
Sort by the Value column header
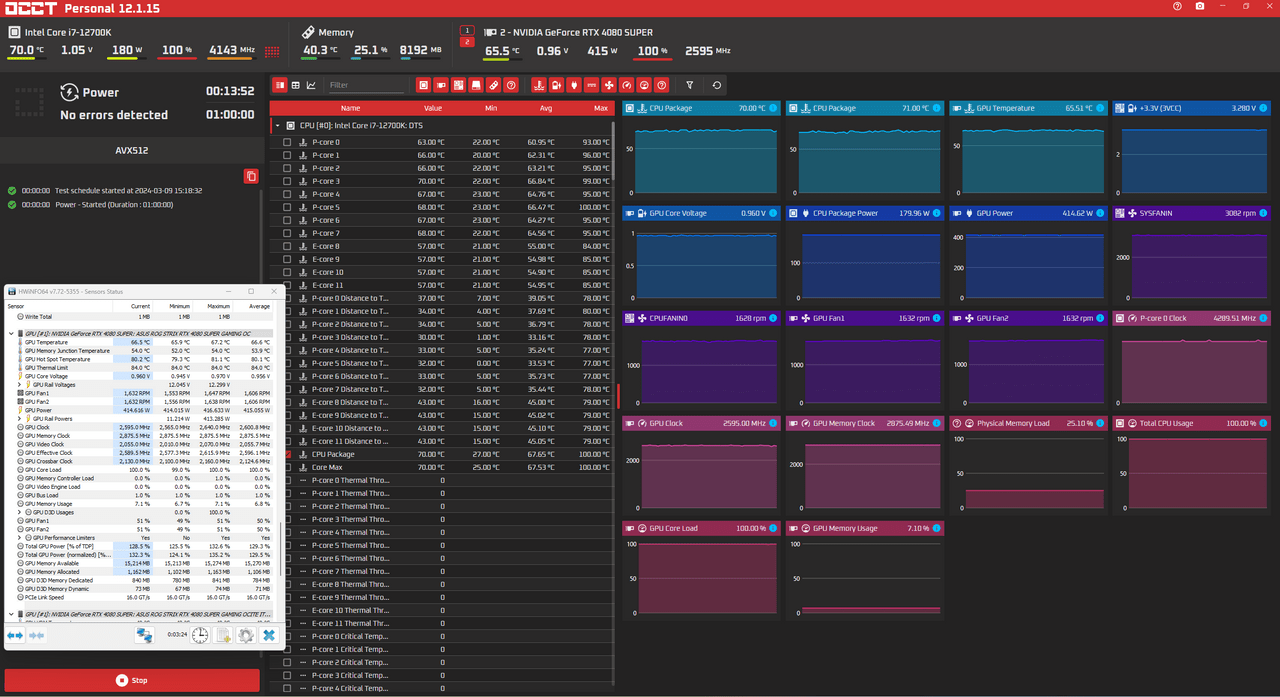(432, 108)
